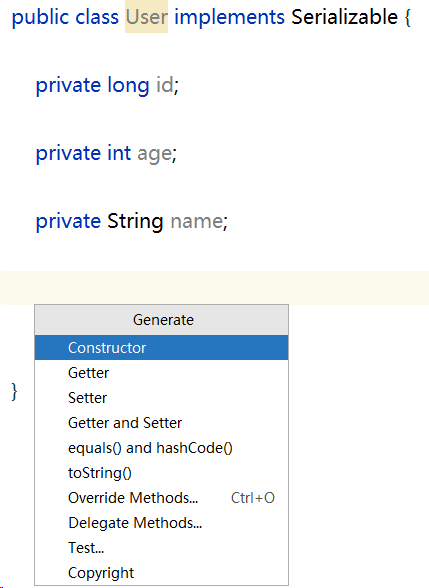This screenshot has height=588, width=429.
Task: Choose toString() generation entry
Action: pyautogui.click(x=161, y=473)
